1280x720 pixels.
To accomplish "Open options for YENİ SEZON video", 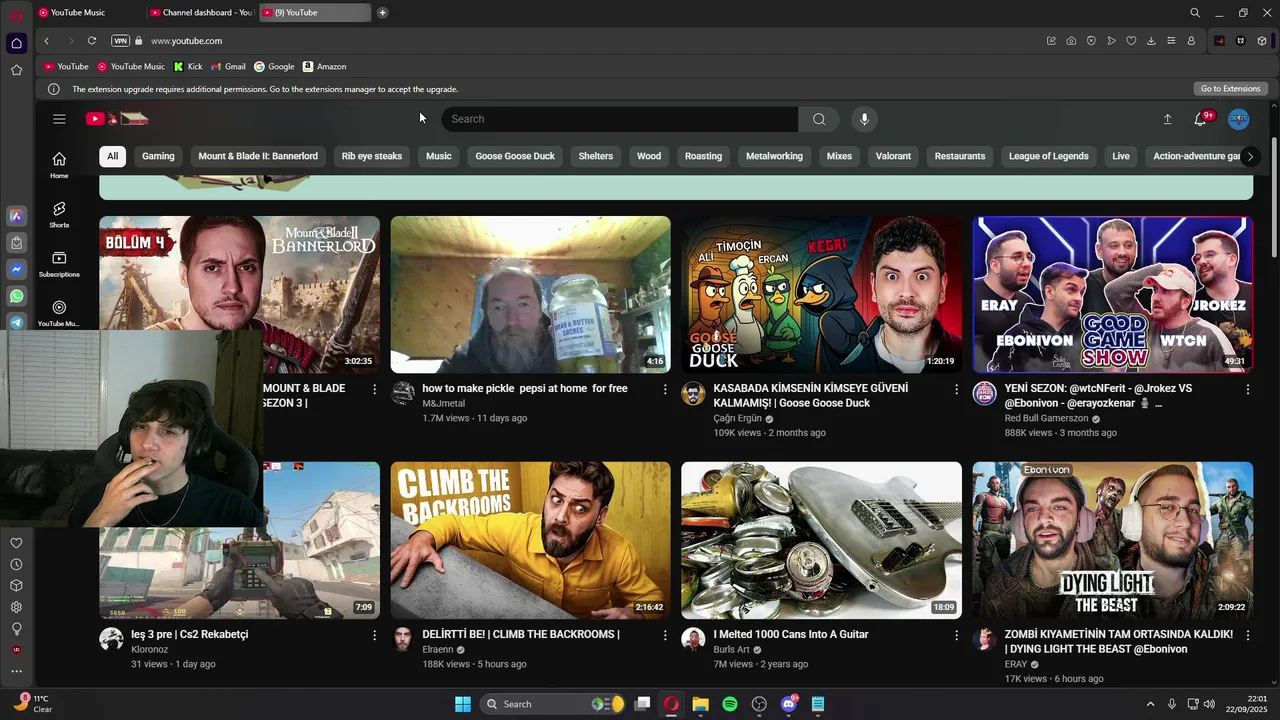I will [x=1247, y=389].
